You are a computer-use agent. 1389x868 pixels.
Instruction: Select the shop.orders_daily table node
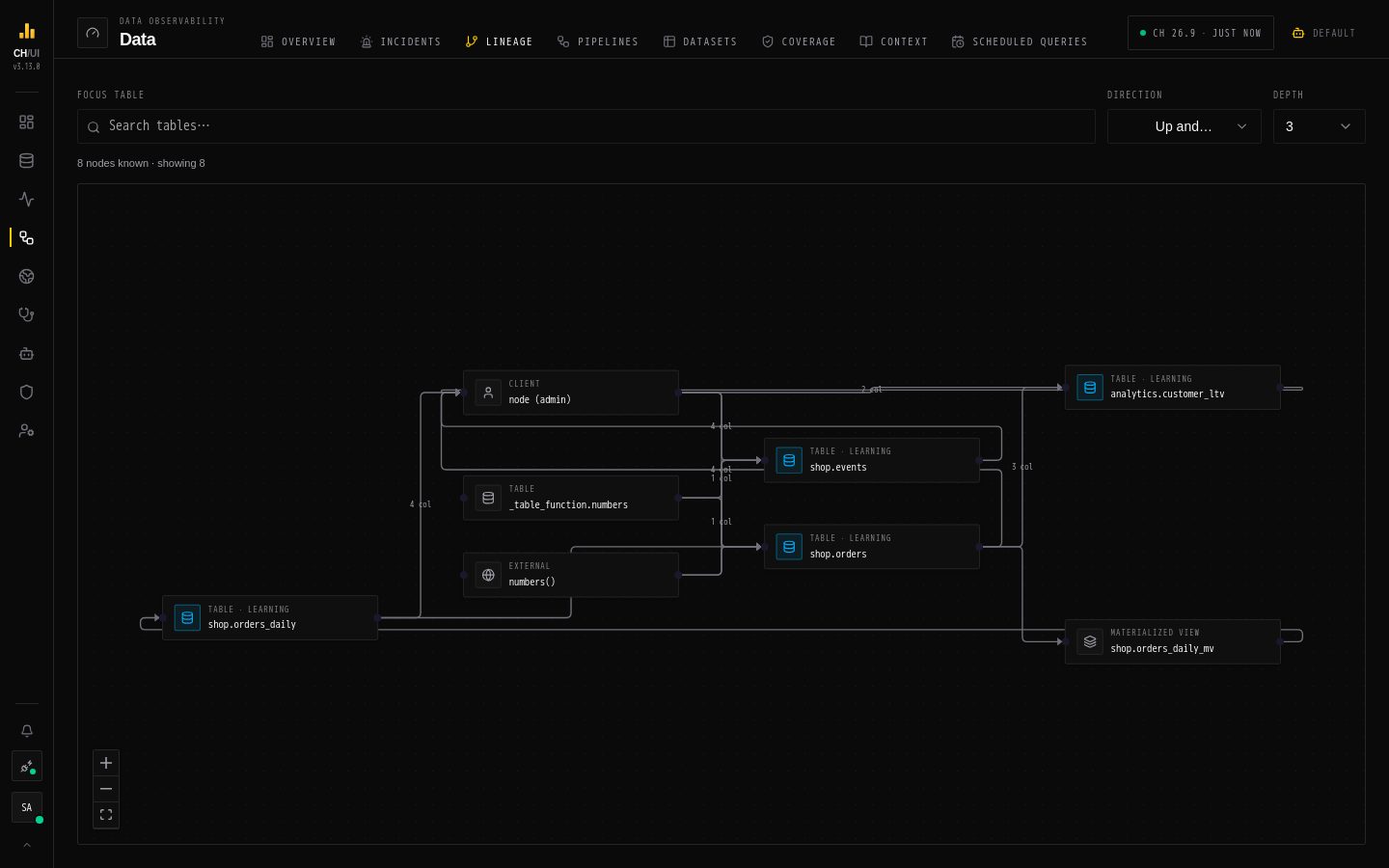click(x=270, y=617)
